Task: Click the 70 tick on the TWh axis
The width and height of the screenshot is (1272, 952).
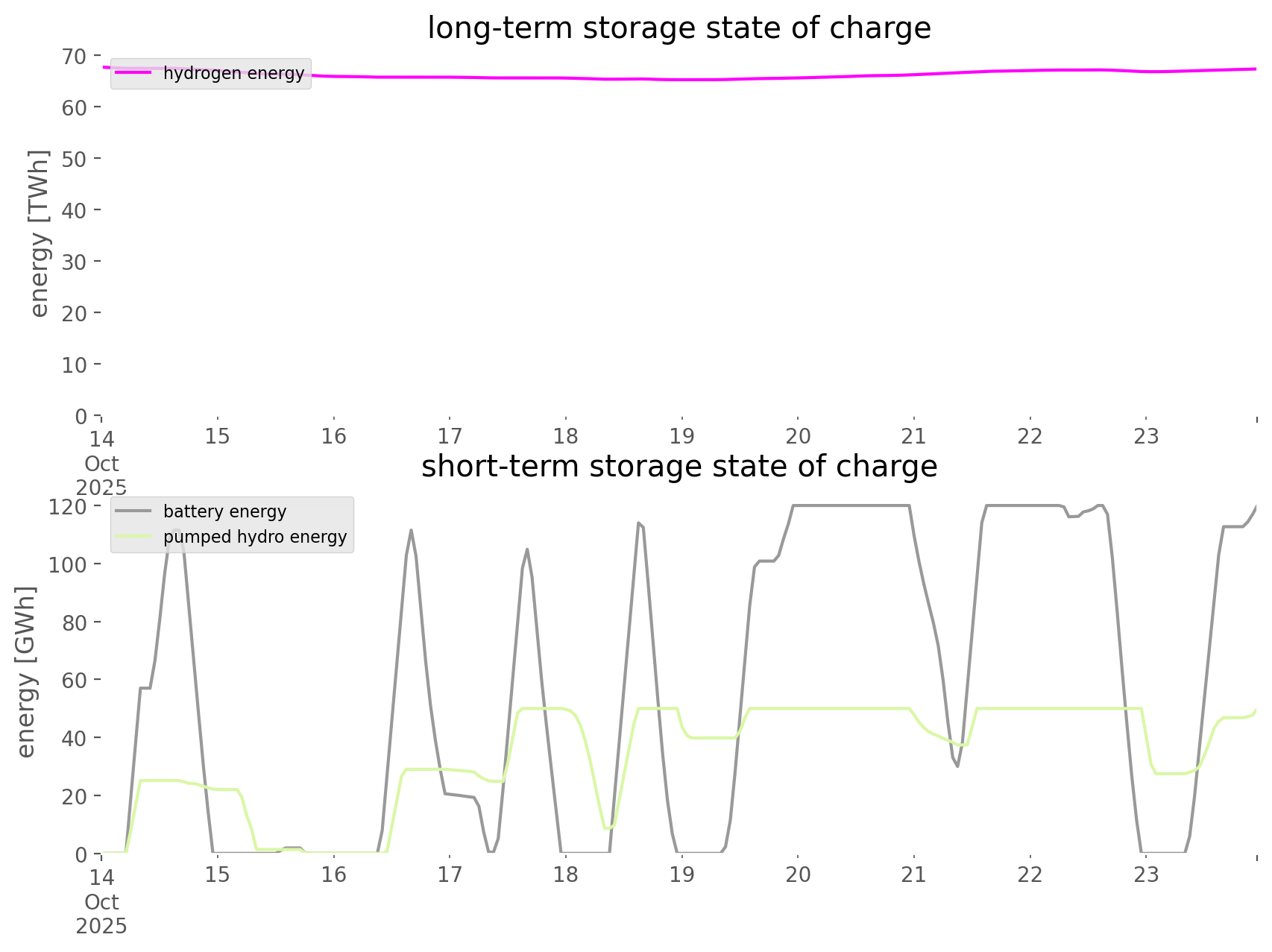Action: tap(74, 56)
